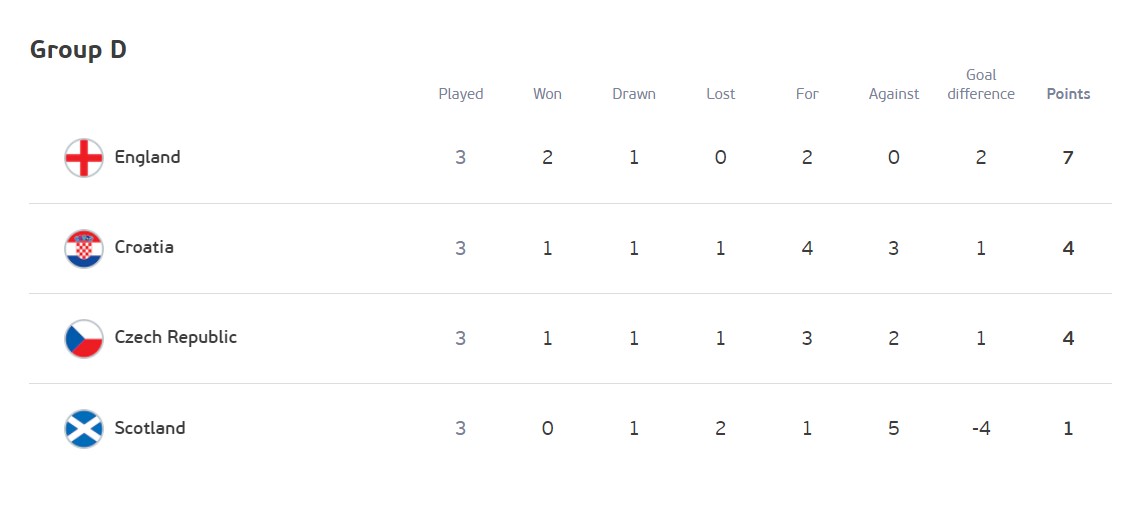
Task: Open the Croatia team link
Action: click(144, 247)
